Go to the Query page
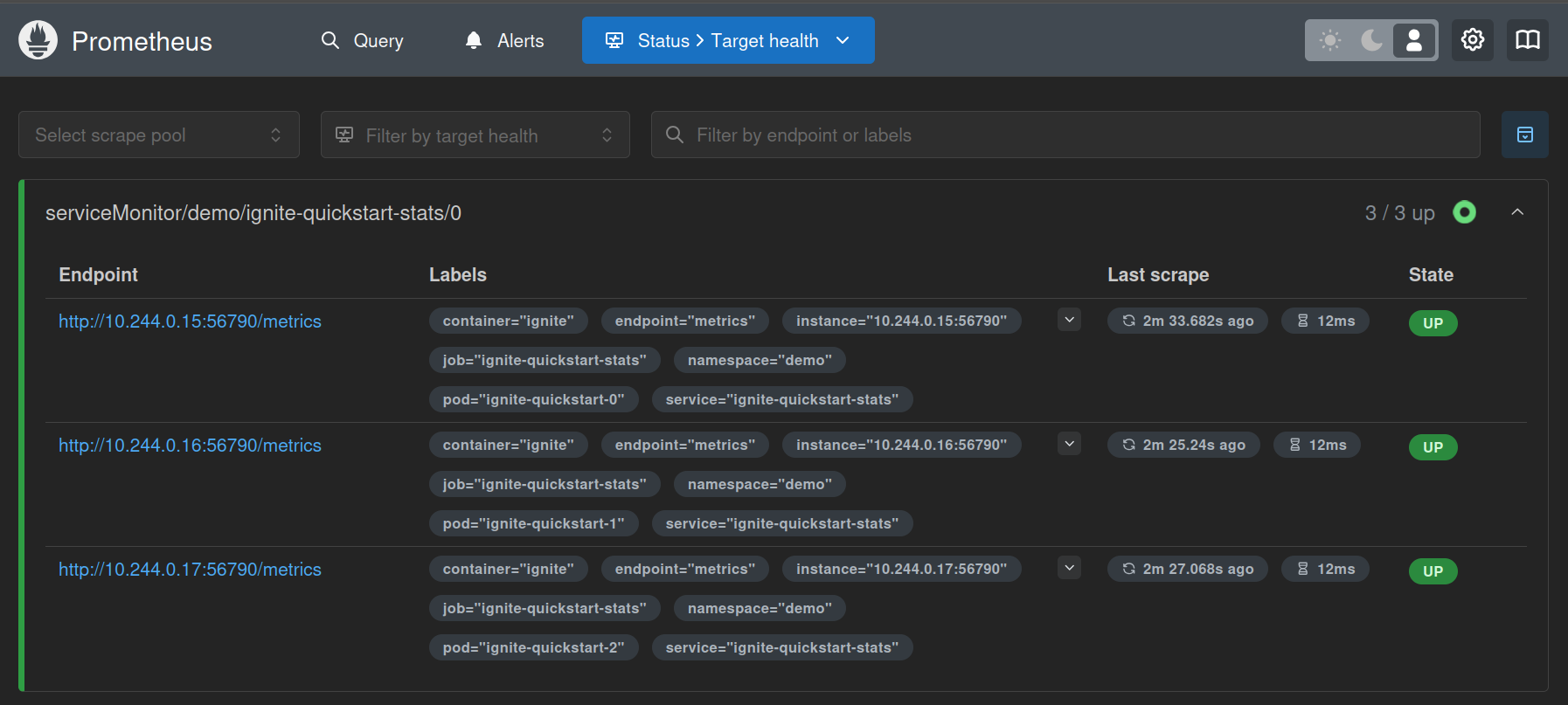 tap(378, 40)
